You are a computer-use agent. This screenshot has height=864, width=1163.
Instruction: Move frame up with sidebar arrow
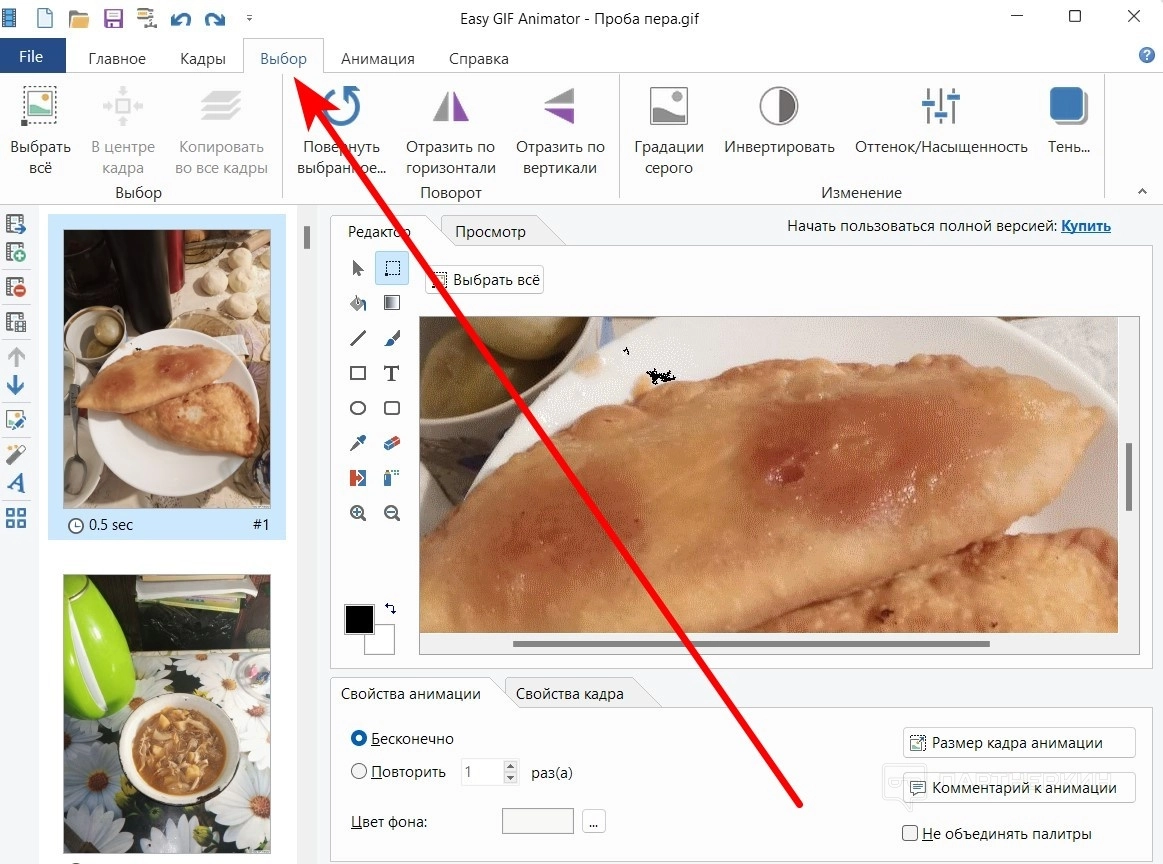pyautogui.click(x=16, y=357)
